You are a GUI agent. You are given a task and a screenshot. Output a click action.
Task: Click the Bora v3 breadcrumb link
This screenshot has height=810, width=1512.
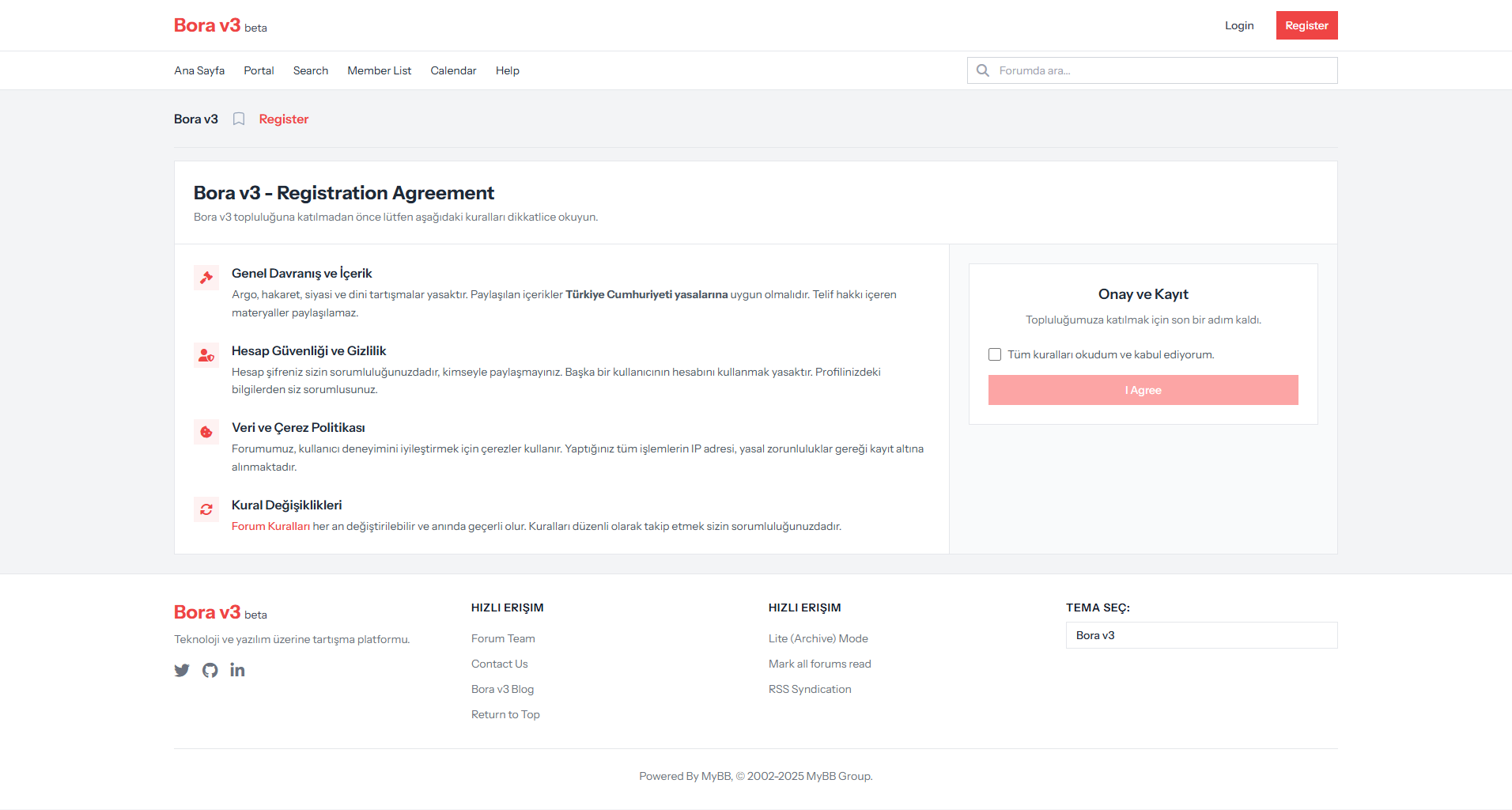(196, 119)
